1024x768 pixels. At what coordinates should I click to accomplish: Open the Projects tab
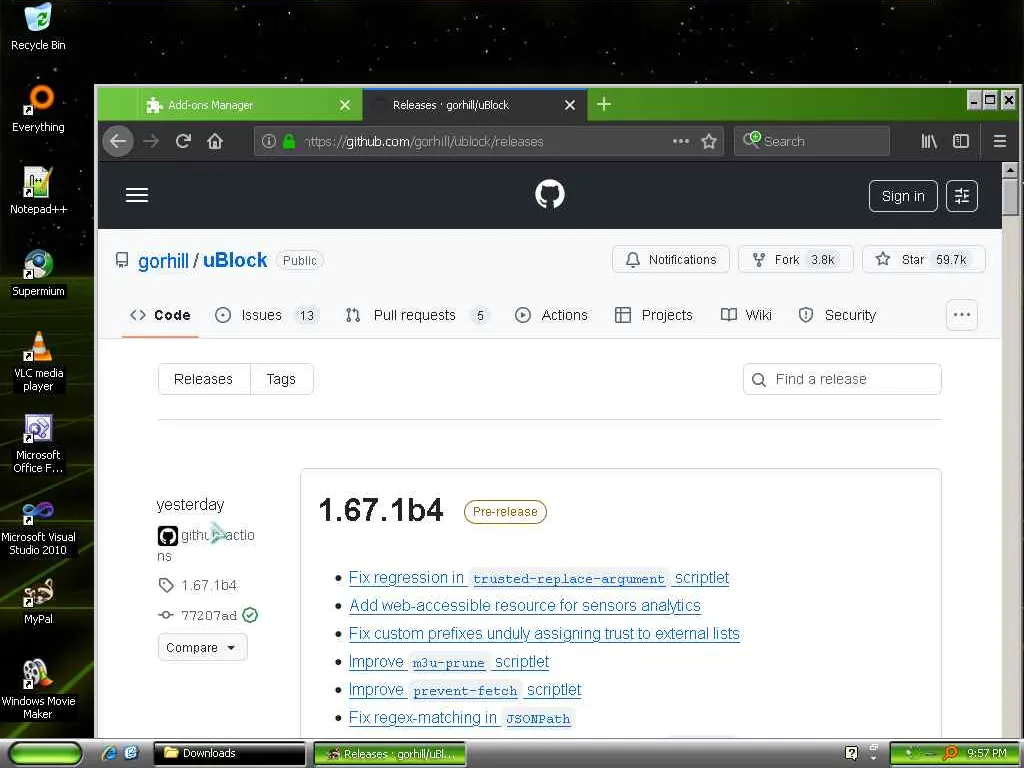pyautogui.click(x=654, y=315)
